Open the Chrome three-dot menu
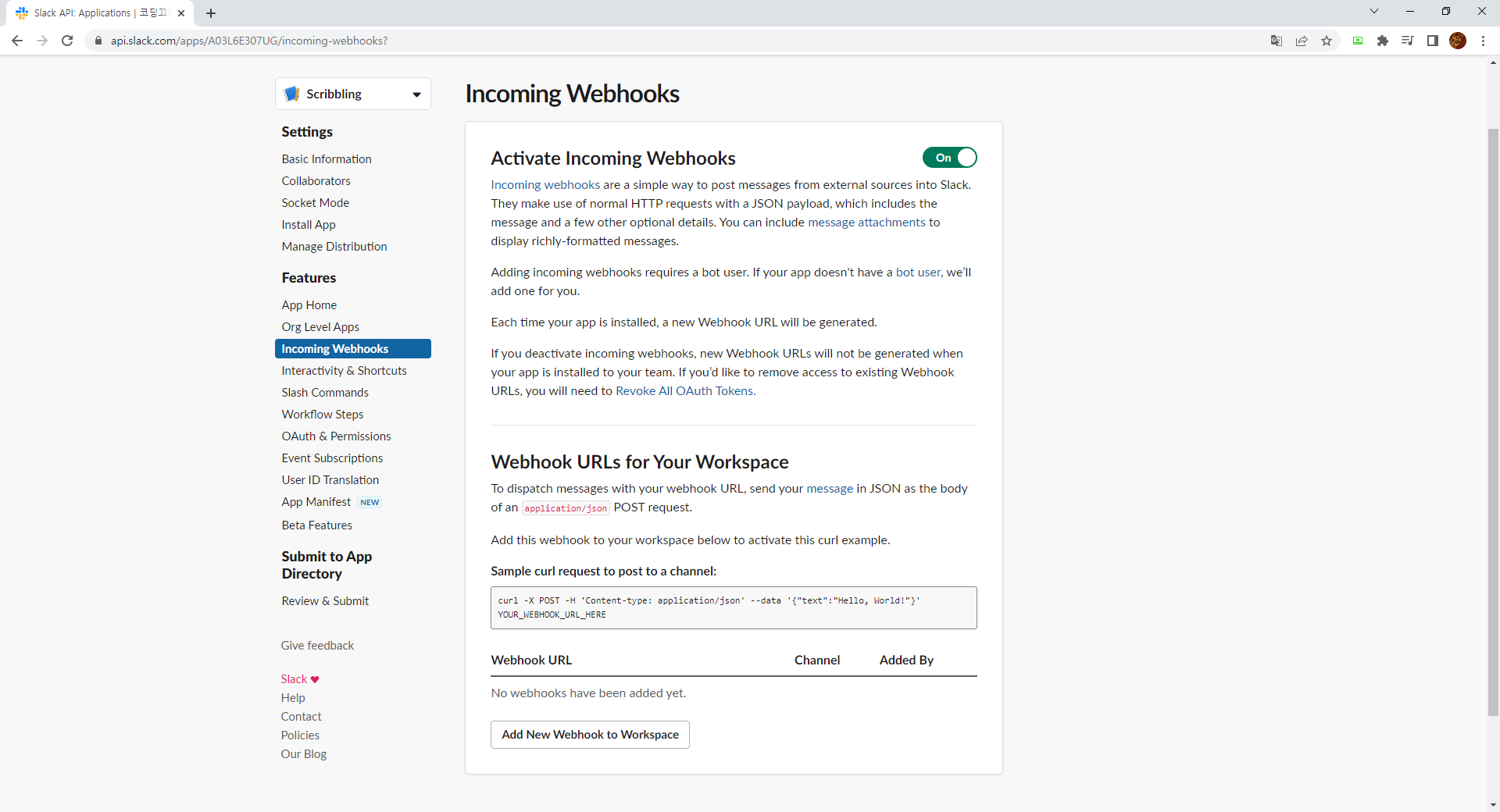 tap(1483, 41)
